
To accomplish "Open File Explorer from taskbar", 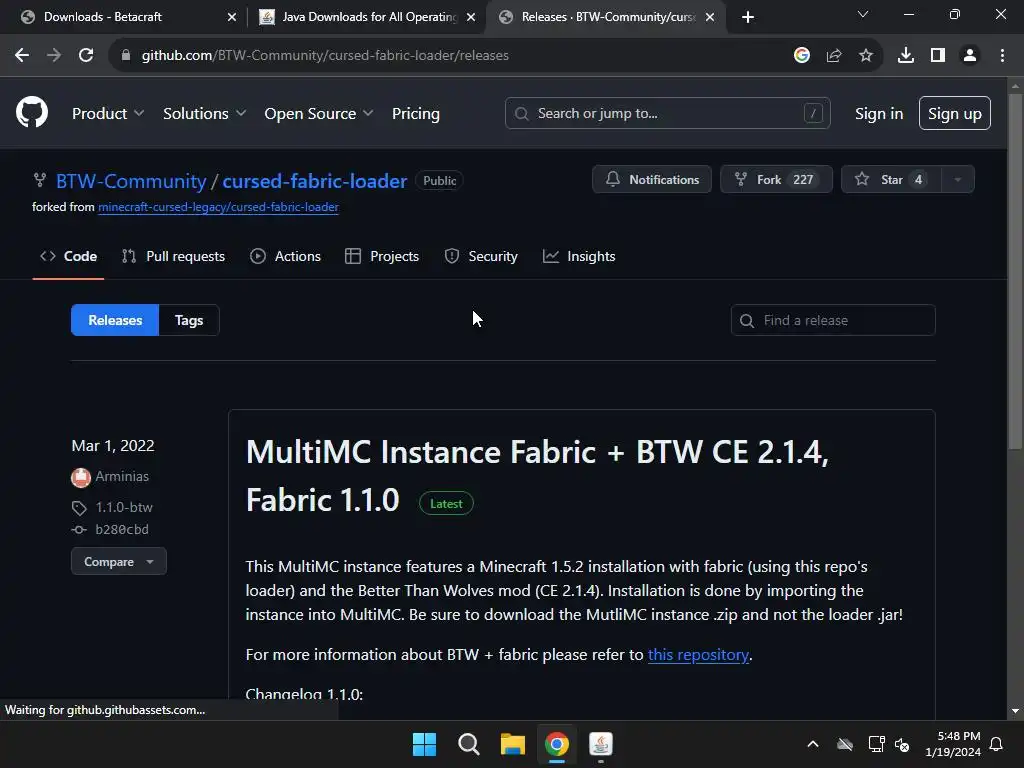I will (513, 744).
